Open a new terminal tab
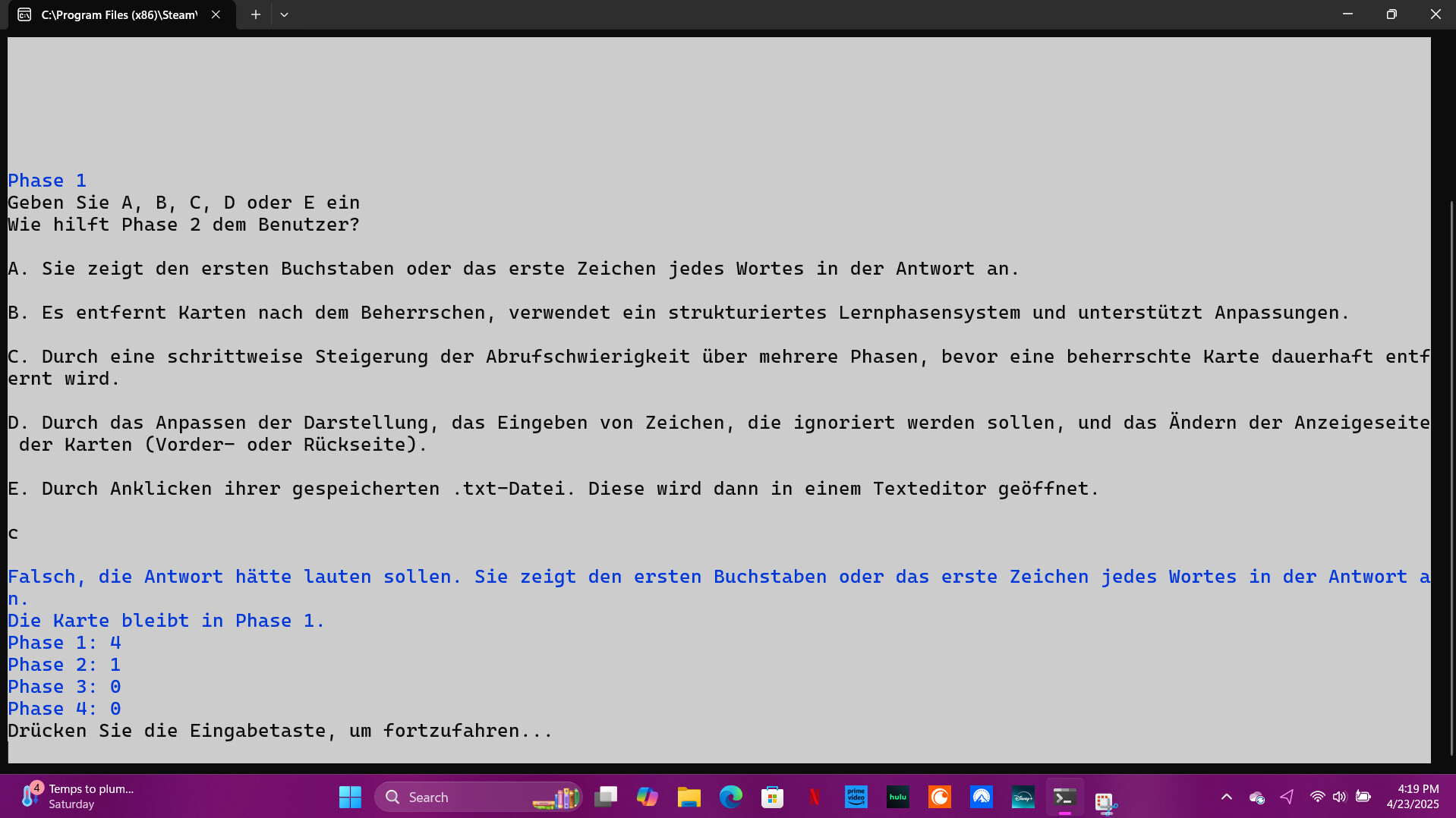 [x=256, y=14]
